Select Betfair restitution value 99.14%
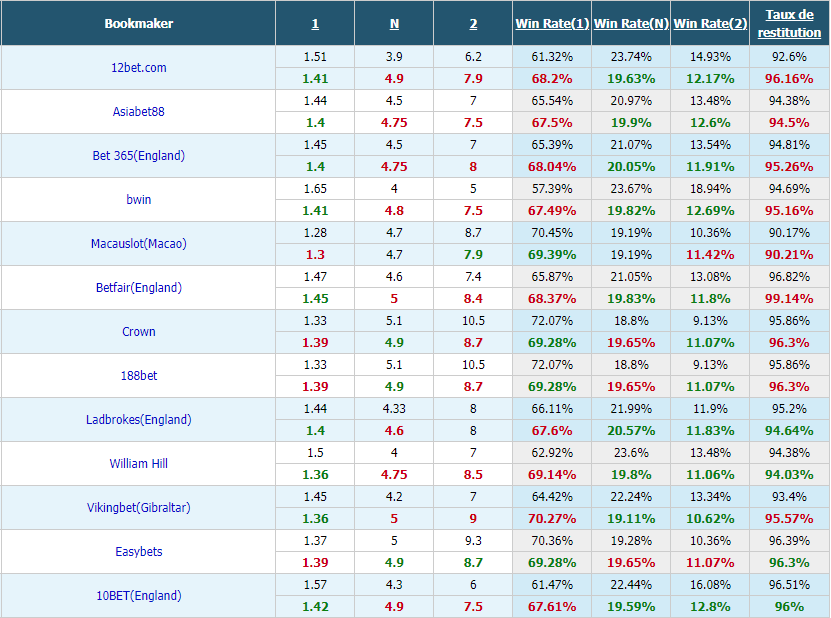 789,299
